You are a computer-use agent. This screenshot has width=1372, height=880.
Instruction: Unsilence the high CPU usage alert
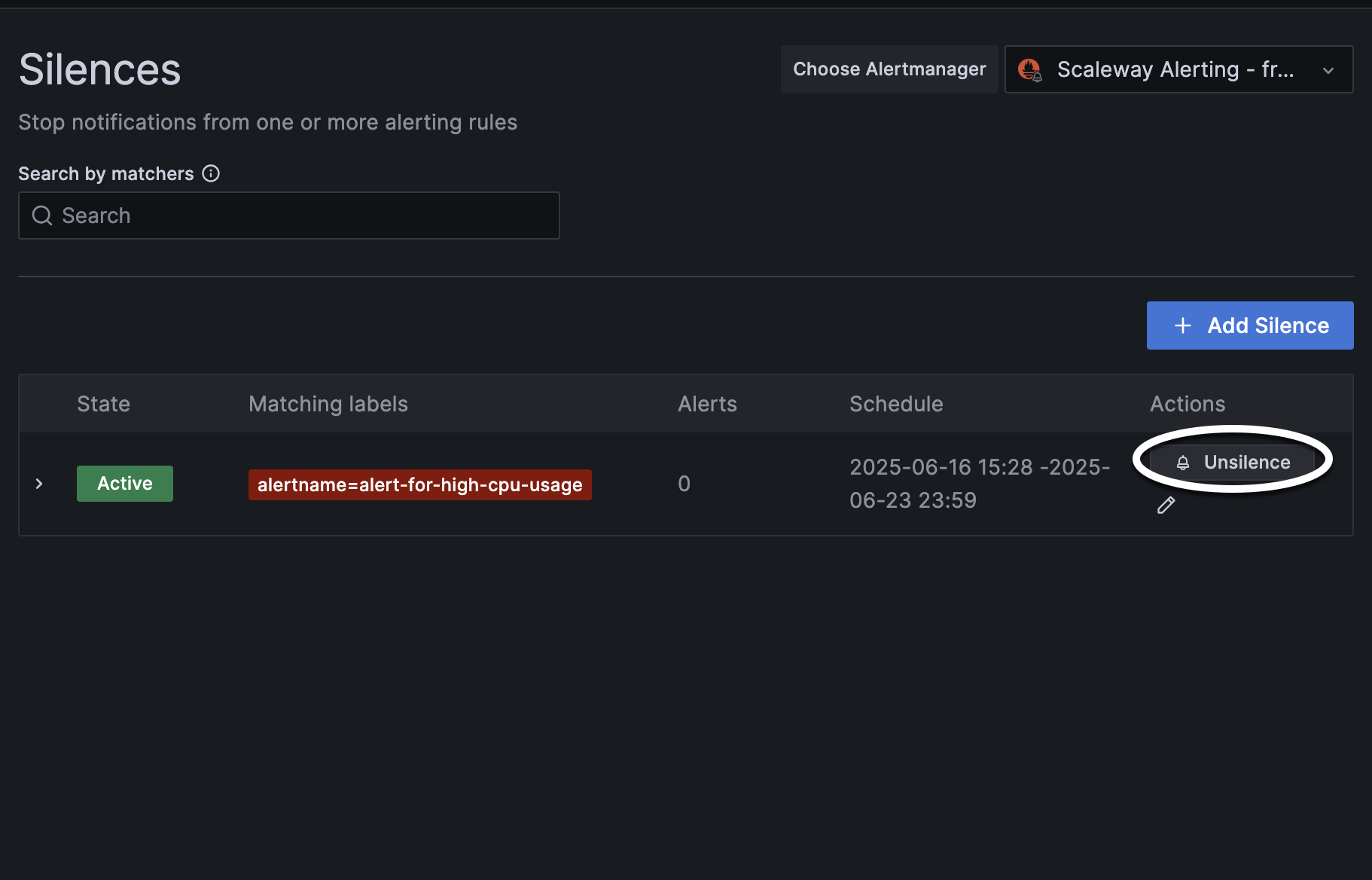[1235, 462]
